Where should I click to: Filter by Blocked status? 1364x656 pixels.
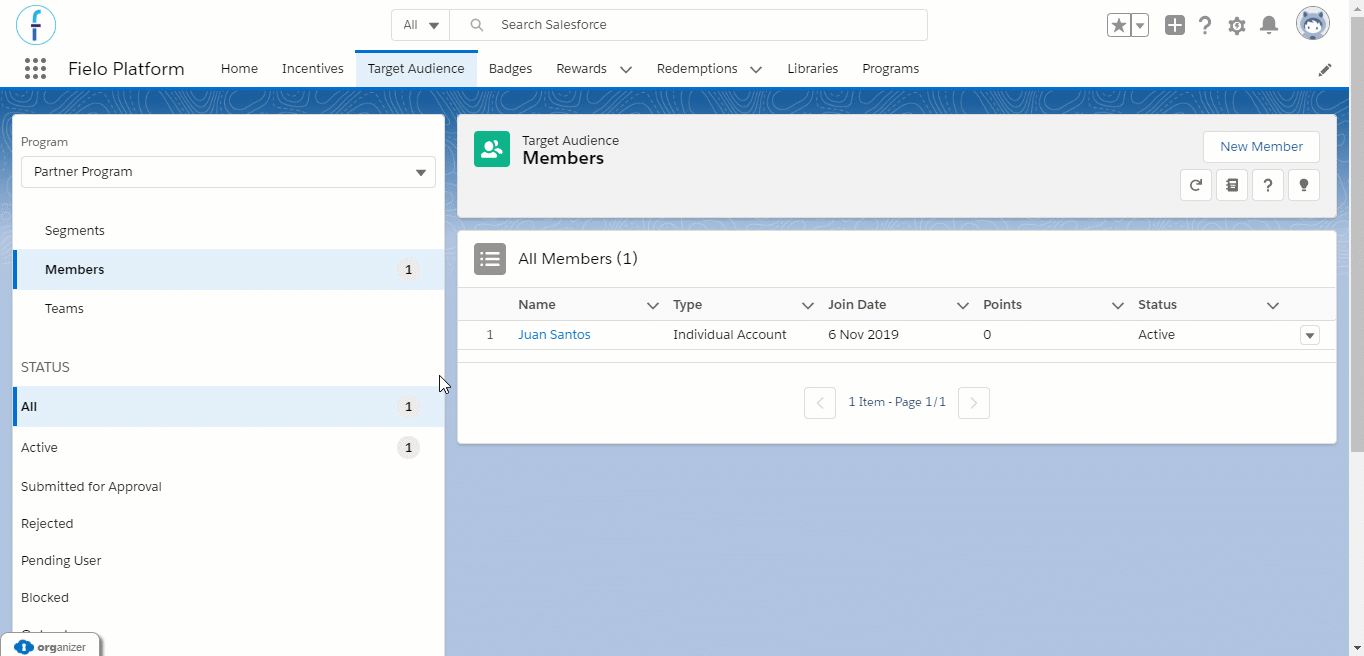[x=228, y=598]
